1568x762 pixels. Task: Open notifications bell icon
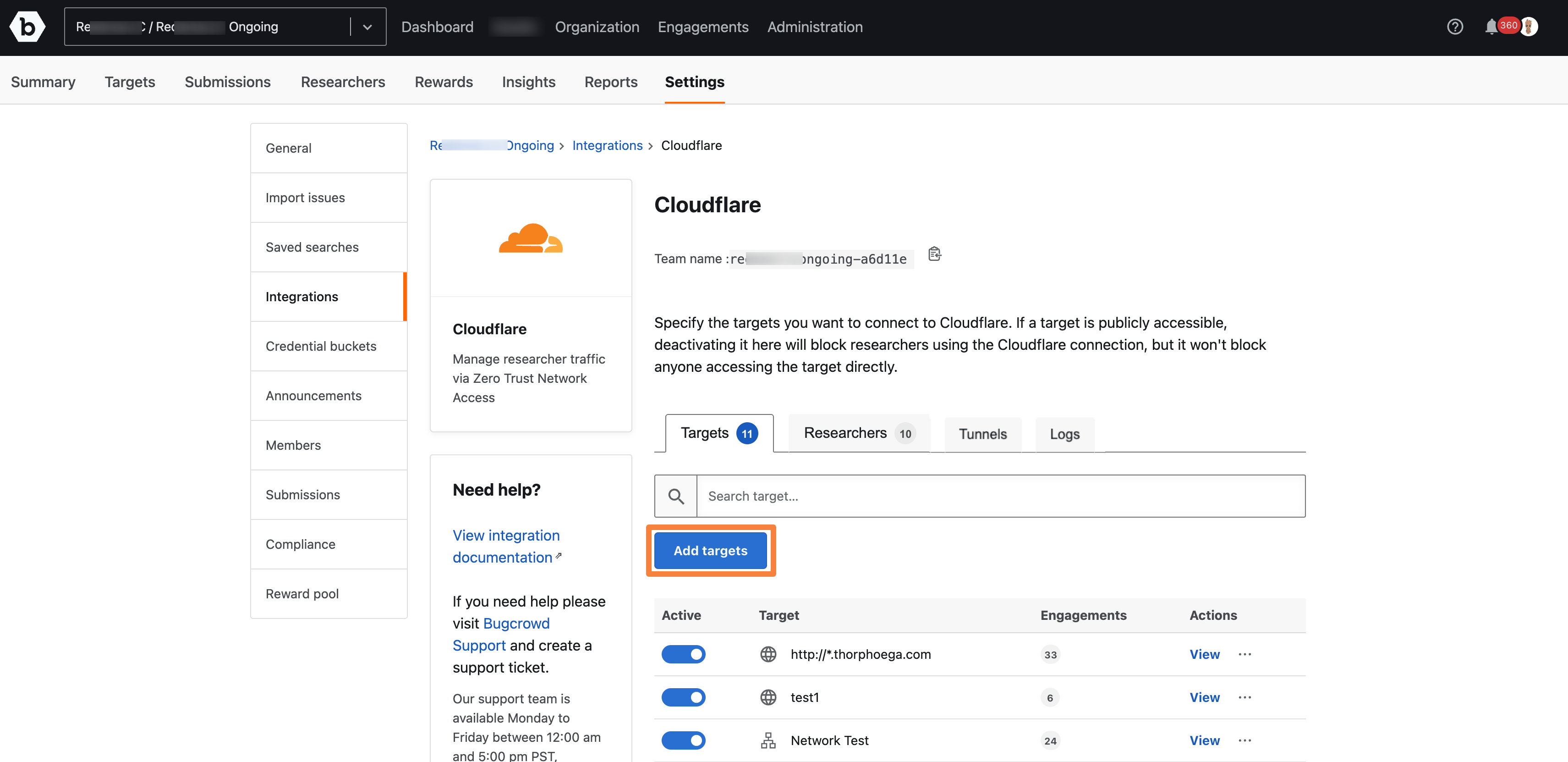point(1491,27)
